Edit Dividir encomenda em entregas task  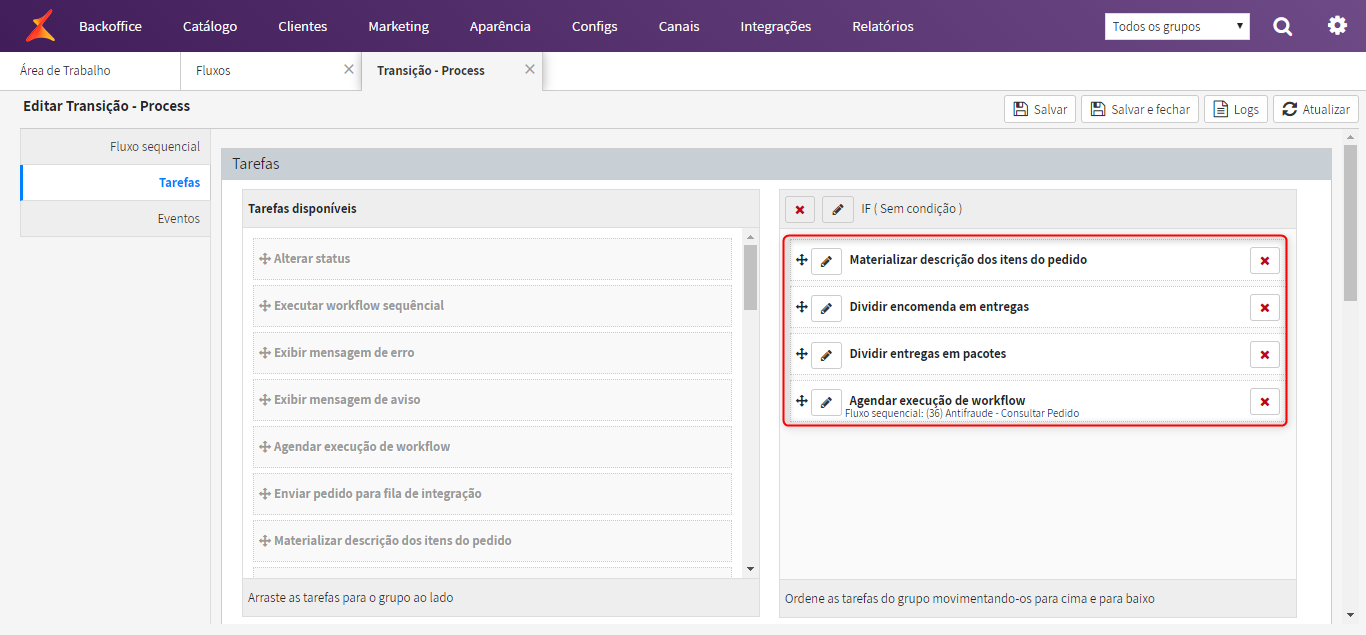click(826, 307)
